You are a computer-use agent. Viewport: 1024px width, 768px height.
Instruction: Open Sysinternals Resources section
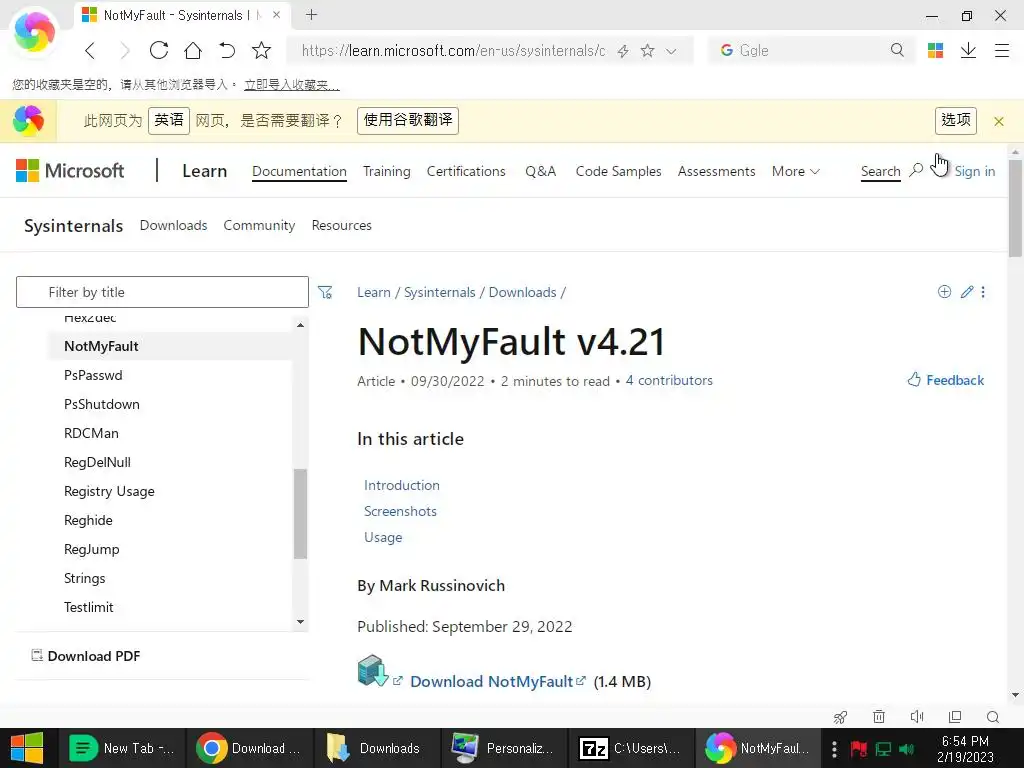click(x=342, y=225)
